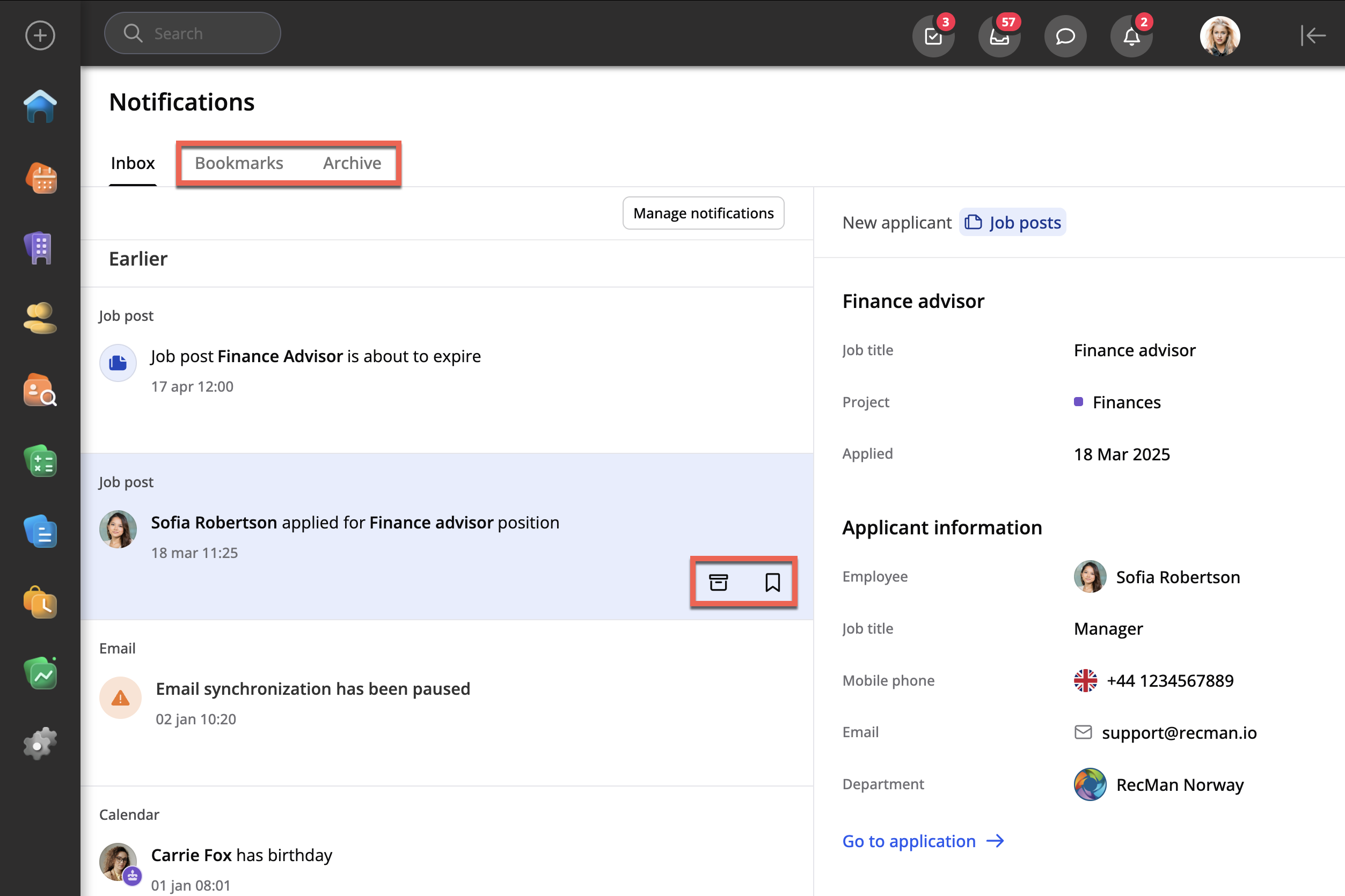The height and width of the screenshot is (896, 1345).
Task: Click the Manage notifications button
Action: coord(703,213)
